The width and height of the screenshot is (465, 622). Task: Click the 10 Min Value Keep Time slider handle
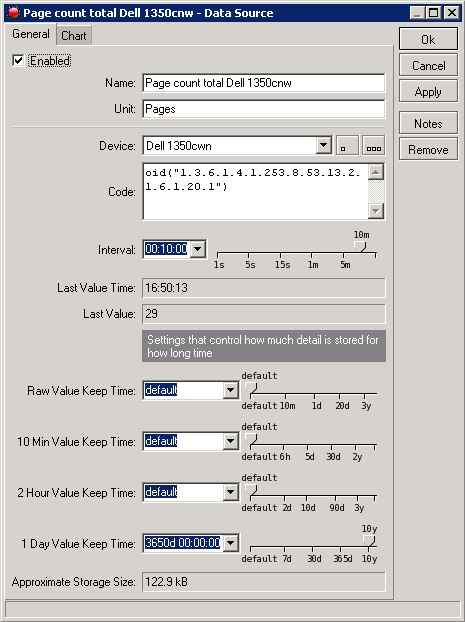[251, 439]
